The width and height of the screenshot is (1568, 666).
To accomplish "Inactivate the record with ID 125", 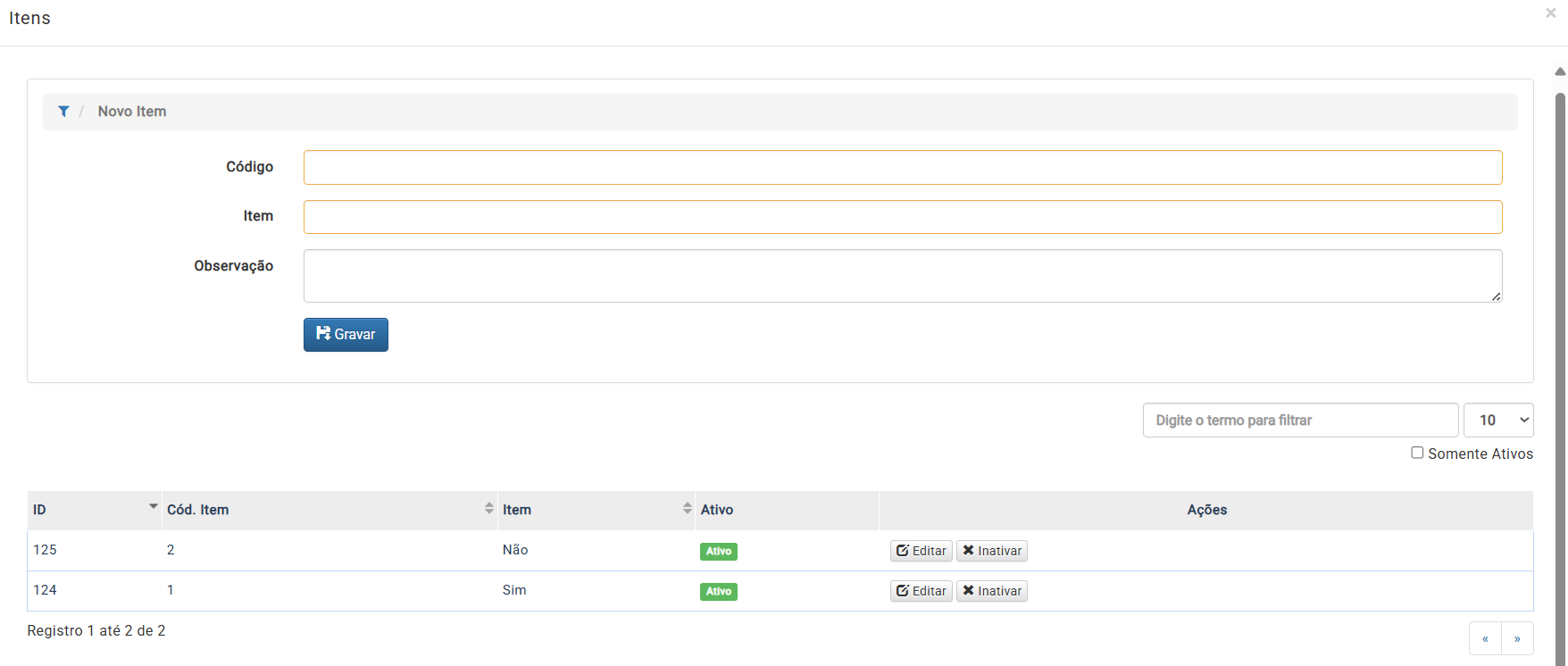I will pos(991,551).
